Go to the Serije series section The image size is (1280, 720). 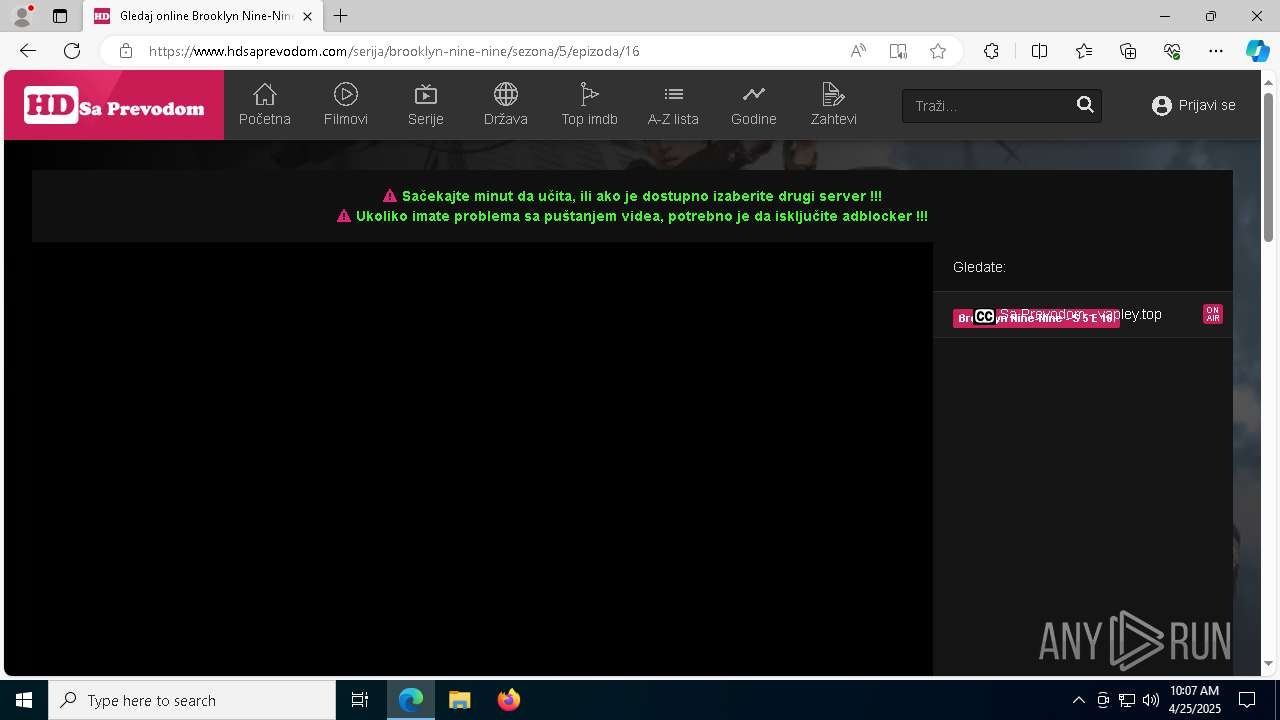pyautogui.click(x=426, y=105)
